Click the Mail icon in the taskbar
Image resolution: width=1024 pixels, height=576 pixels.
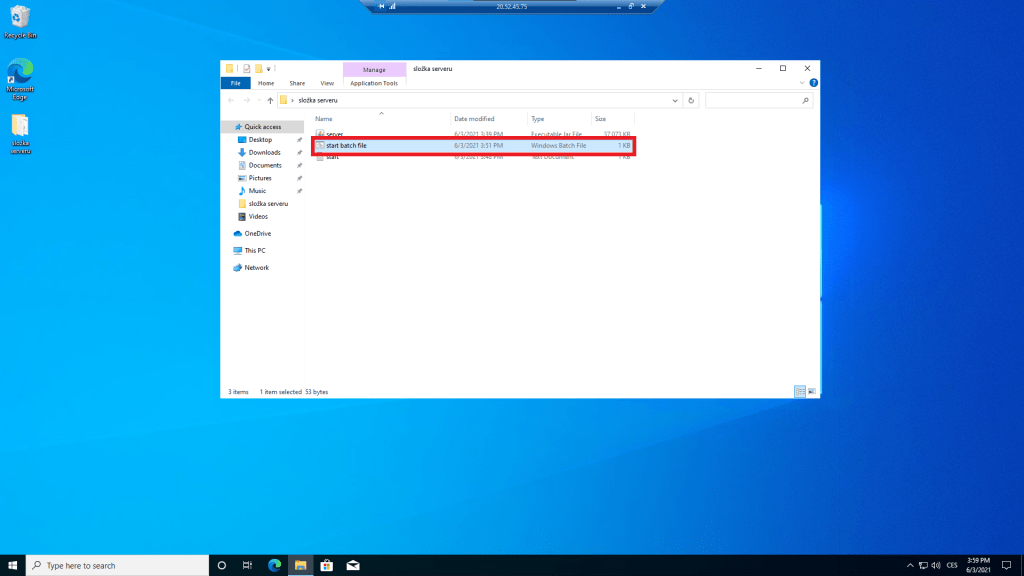(x=353, y=565)
